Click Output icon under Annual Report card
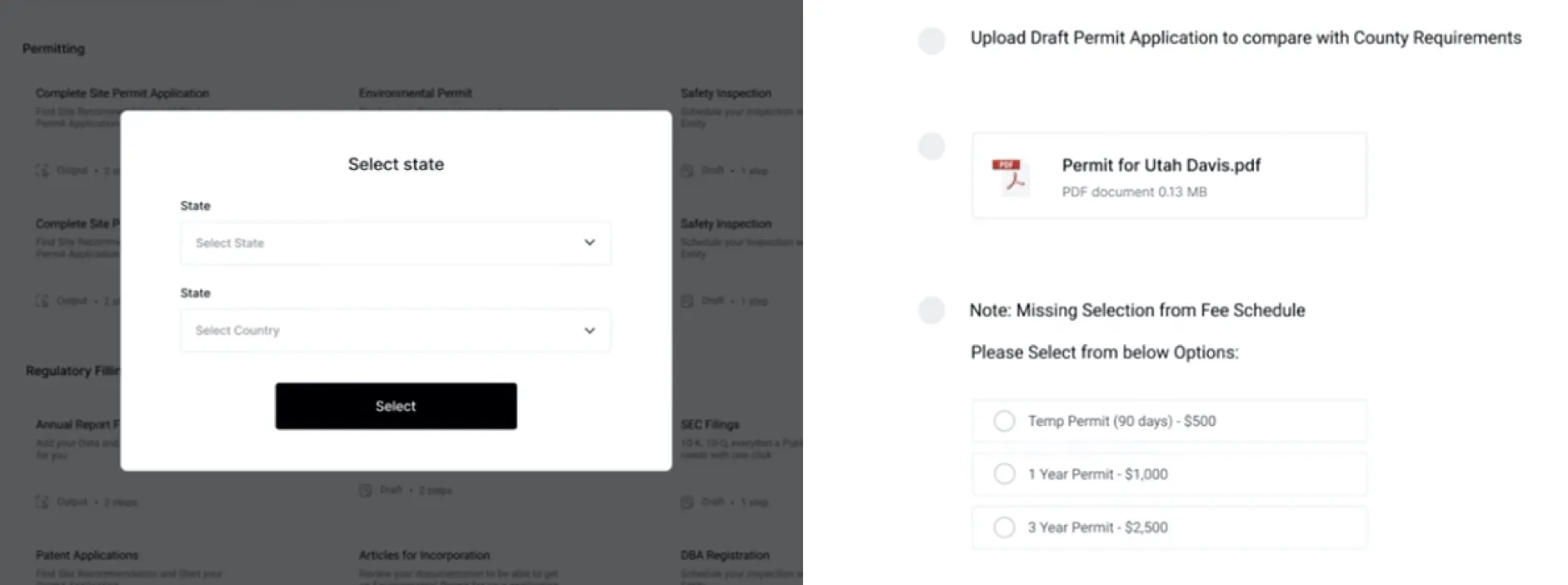 point(42,502)
